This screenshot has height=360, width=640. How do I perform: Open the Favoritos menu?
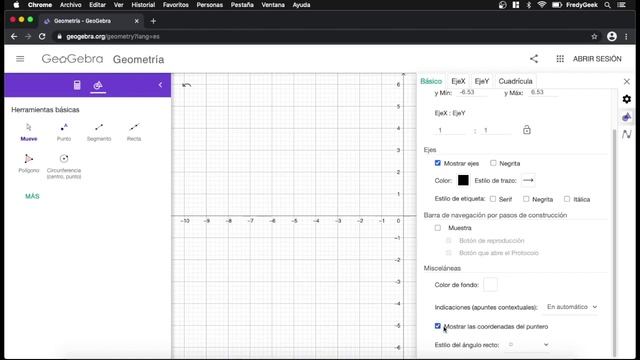click(x=176, y=5)
